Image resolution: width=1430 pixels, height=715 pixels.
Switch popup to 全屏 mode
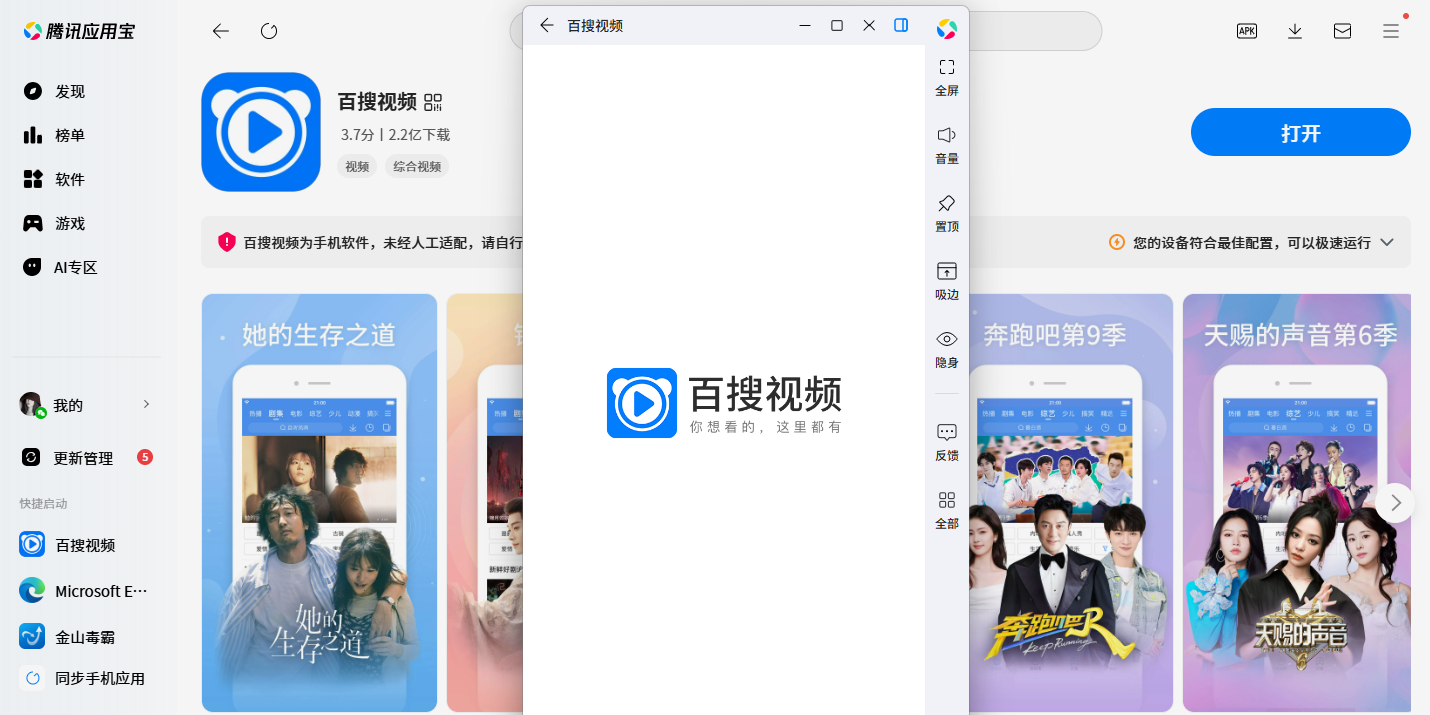tap(947, 77)
